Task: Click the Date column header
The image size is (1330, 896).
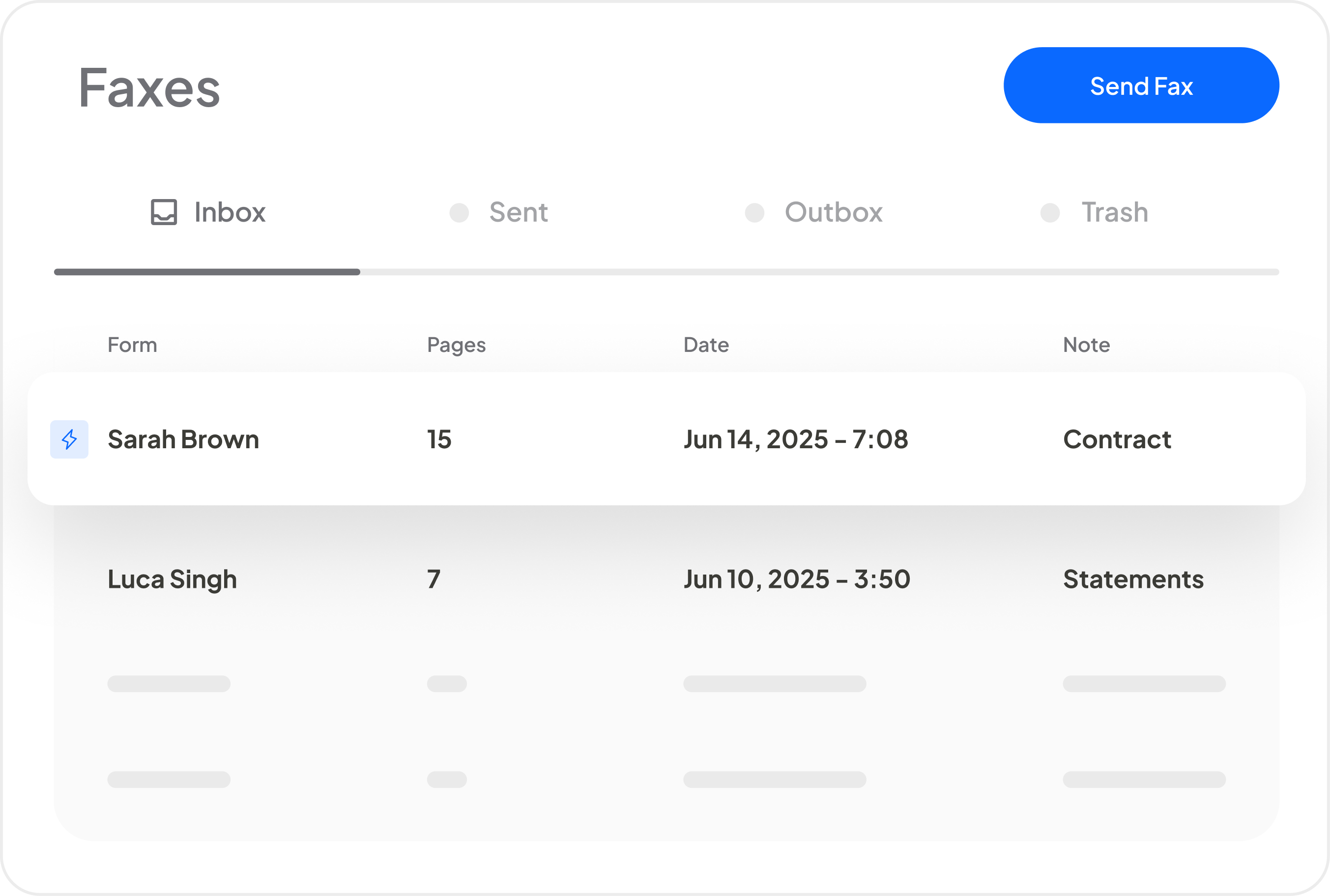Action: click(x=706, y=345)
